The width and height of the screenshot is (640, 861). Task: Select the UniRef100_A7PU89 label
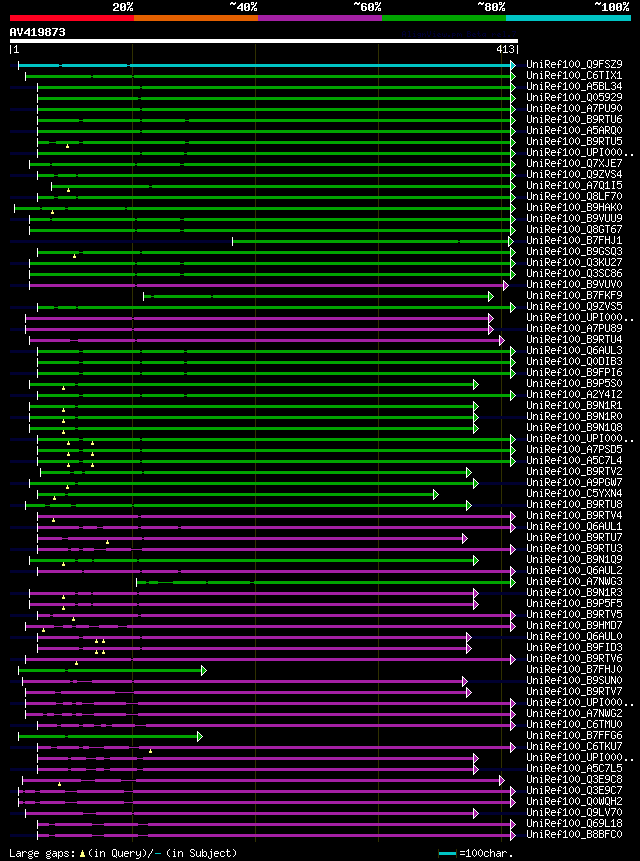click(x=574, y=328)
